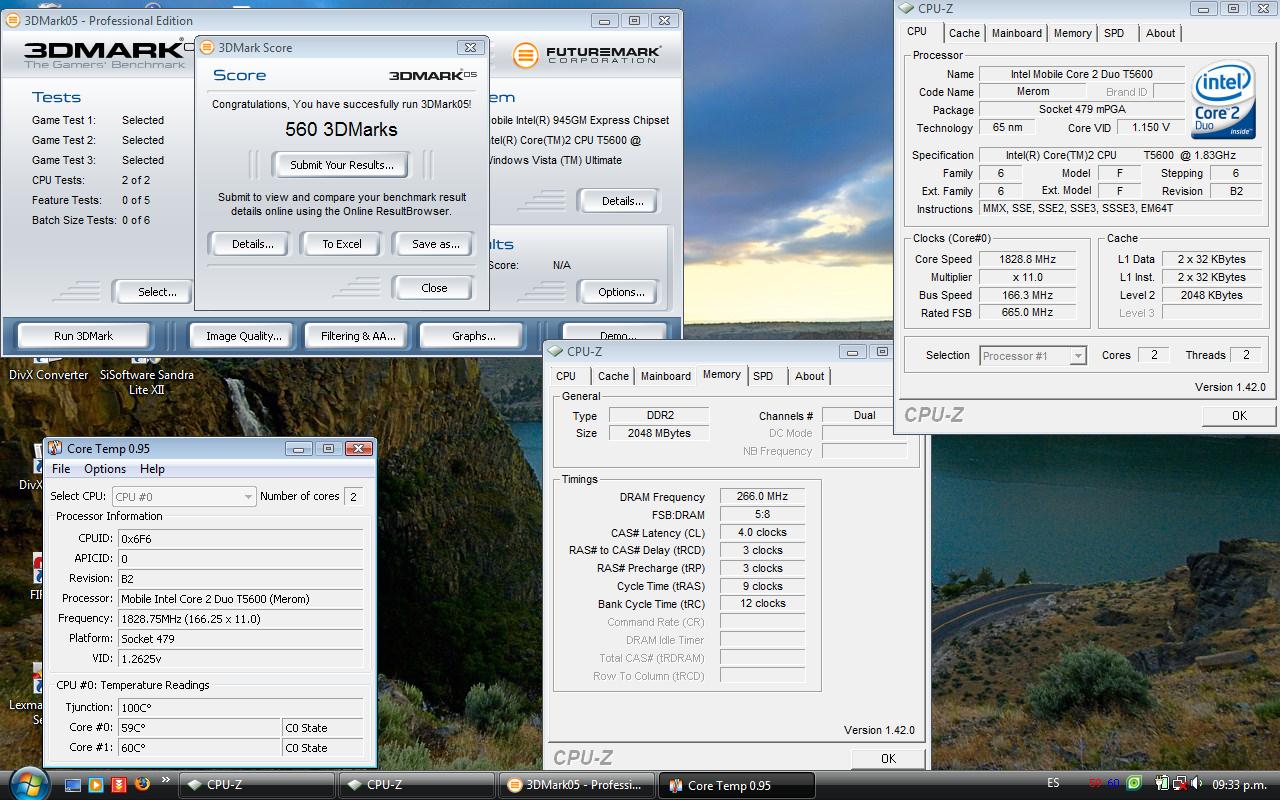Open File menu in Core Temp

[61, 469]
